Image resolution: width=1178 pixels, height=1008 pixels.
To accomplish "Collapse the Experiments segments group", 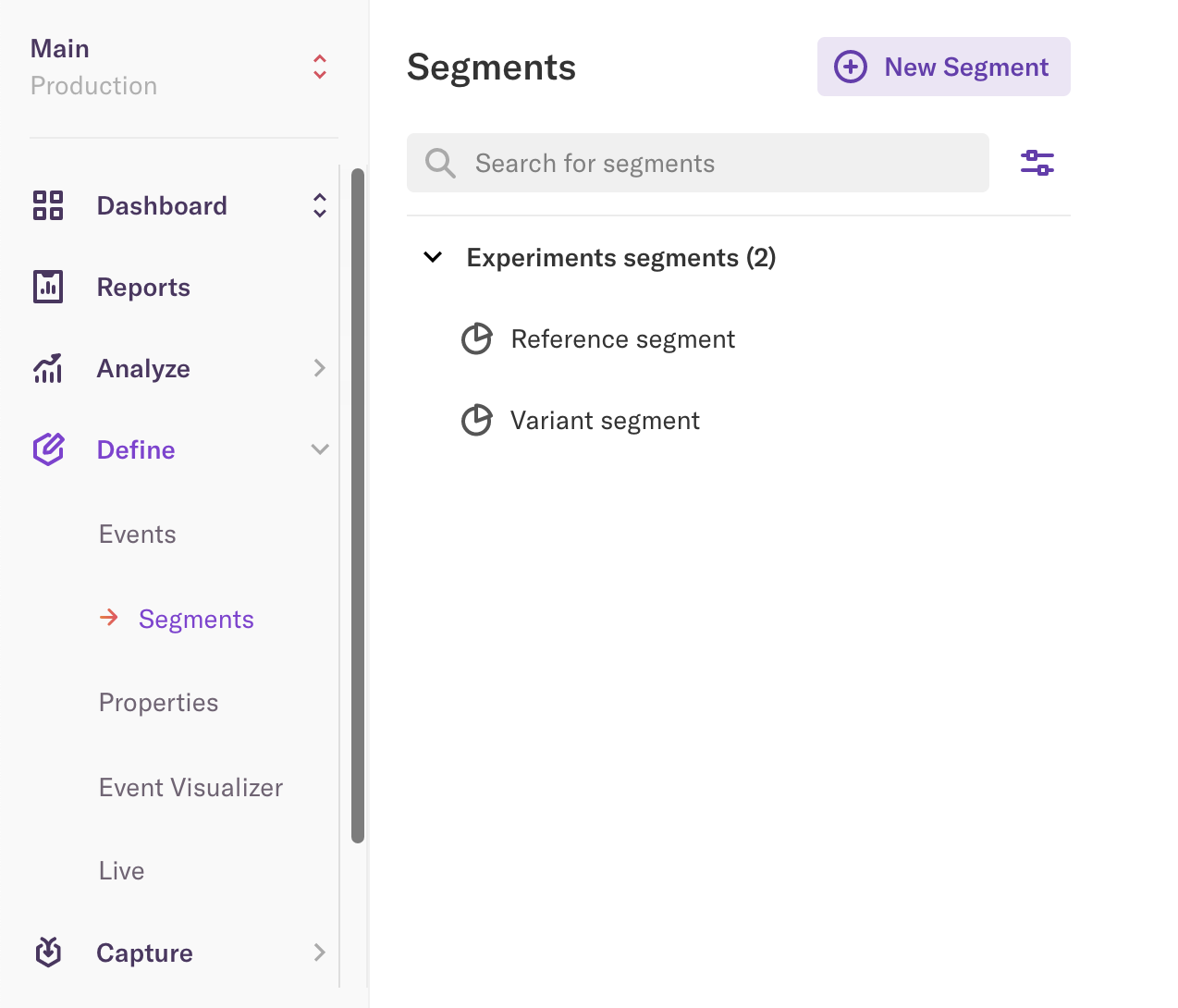I will [x=433, y=257].
